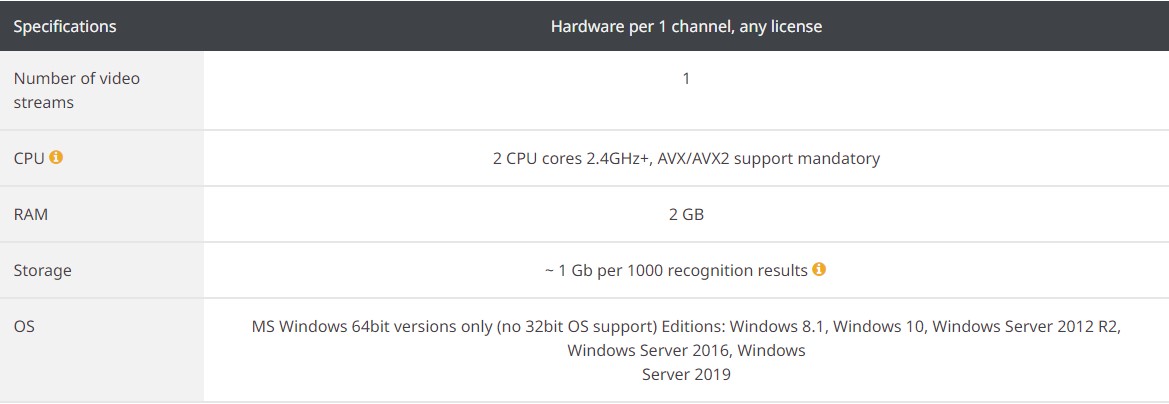Select the 'Number of video streams' label
1169x404 pixels.
click(x=77, y=90)
